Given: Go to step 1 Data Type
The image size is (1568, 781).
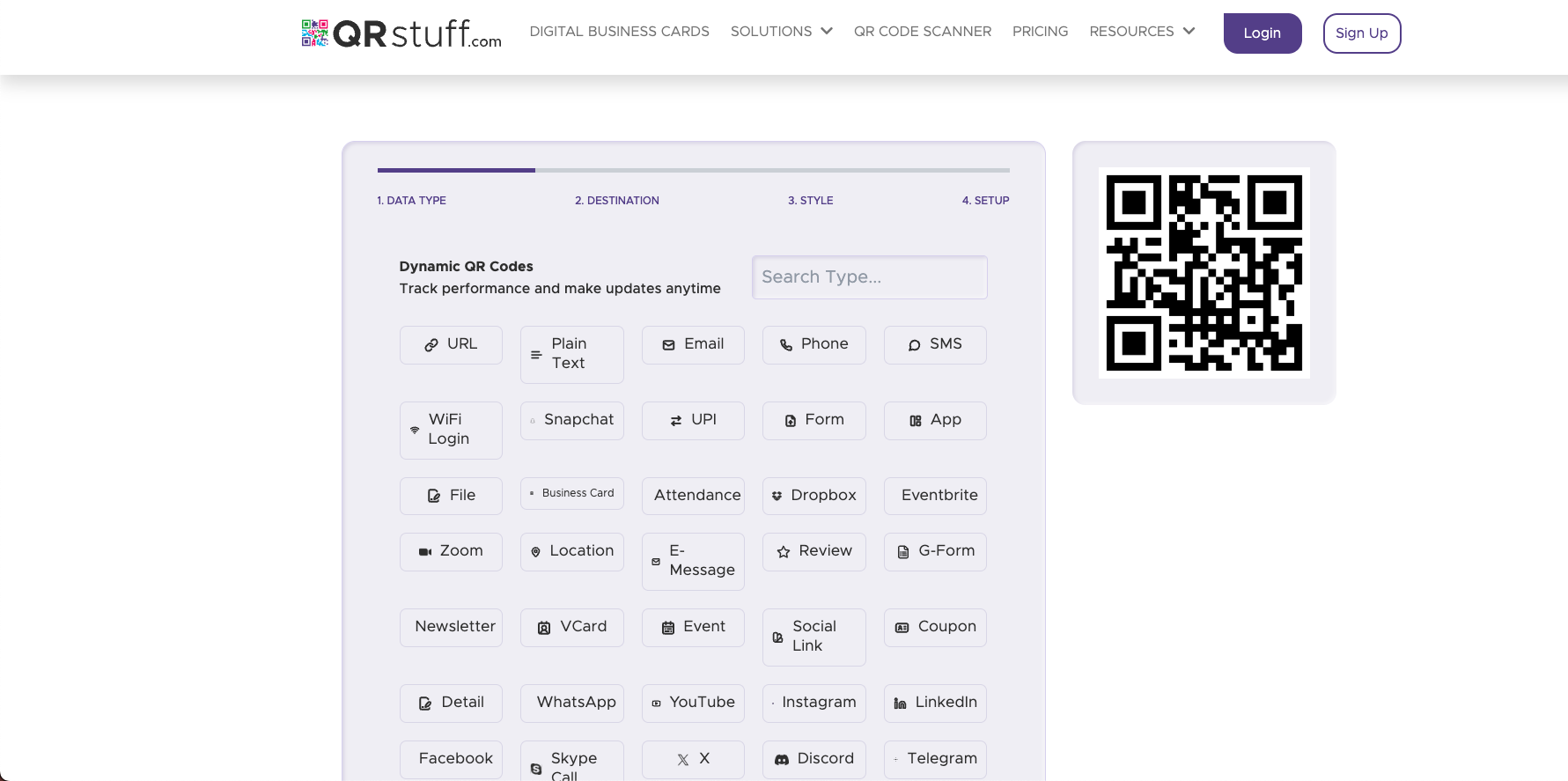Looking at the screenshot, I should pyautogui.click(x=412, y=201).
